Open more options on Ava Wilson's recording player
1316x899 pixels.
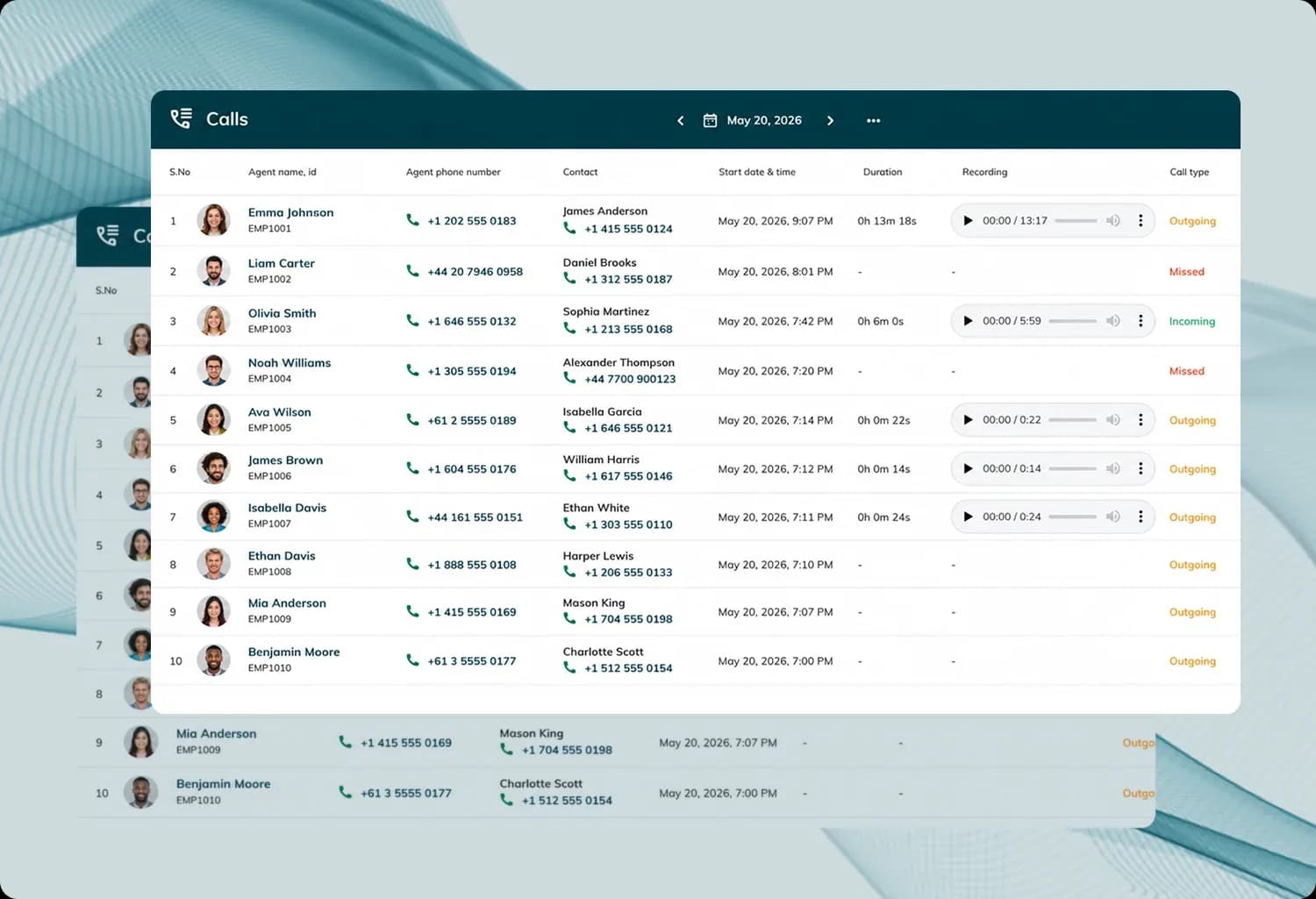tap(1141, 420)
